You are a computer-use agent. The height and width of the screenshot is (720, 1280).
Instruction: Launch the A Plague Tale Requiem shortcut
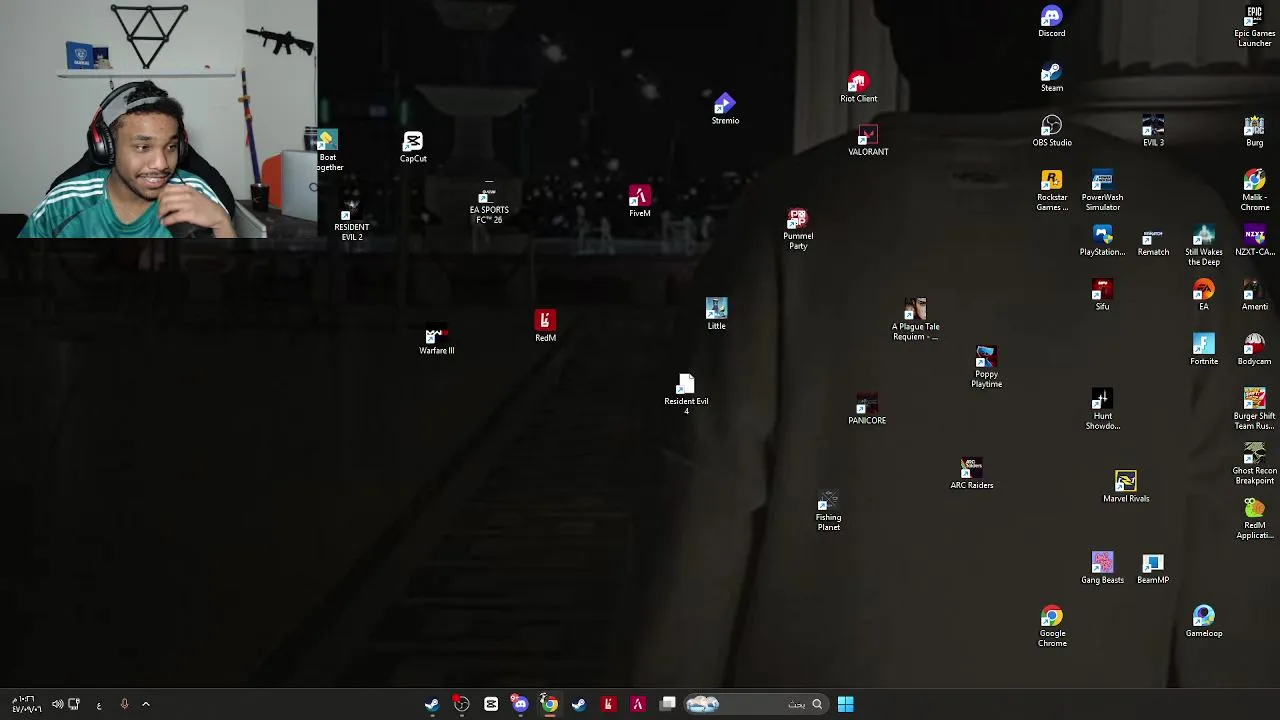(x=915, y=320)
